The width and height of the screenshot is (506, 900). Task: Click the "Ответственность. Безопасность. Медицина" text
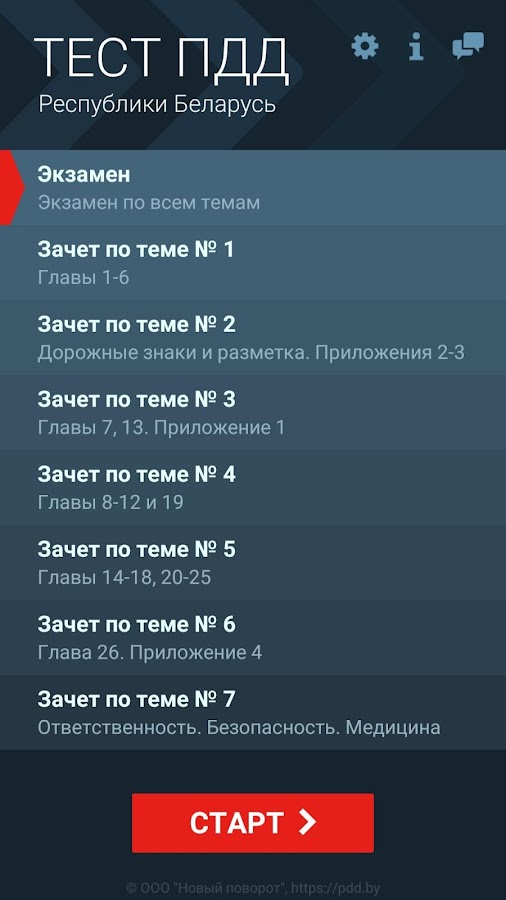point(239,728)
